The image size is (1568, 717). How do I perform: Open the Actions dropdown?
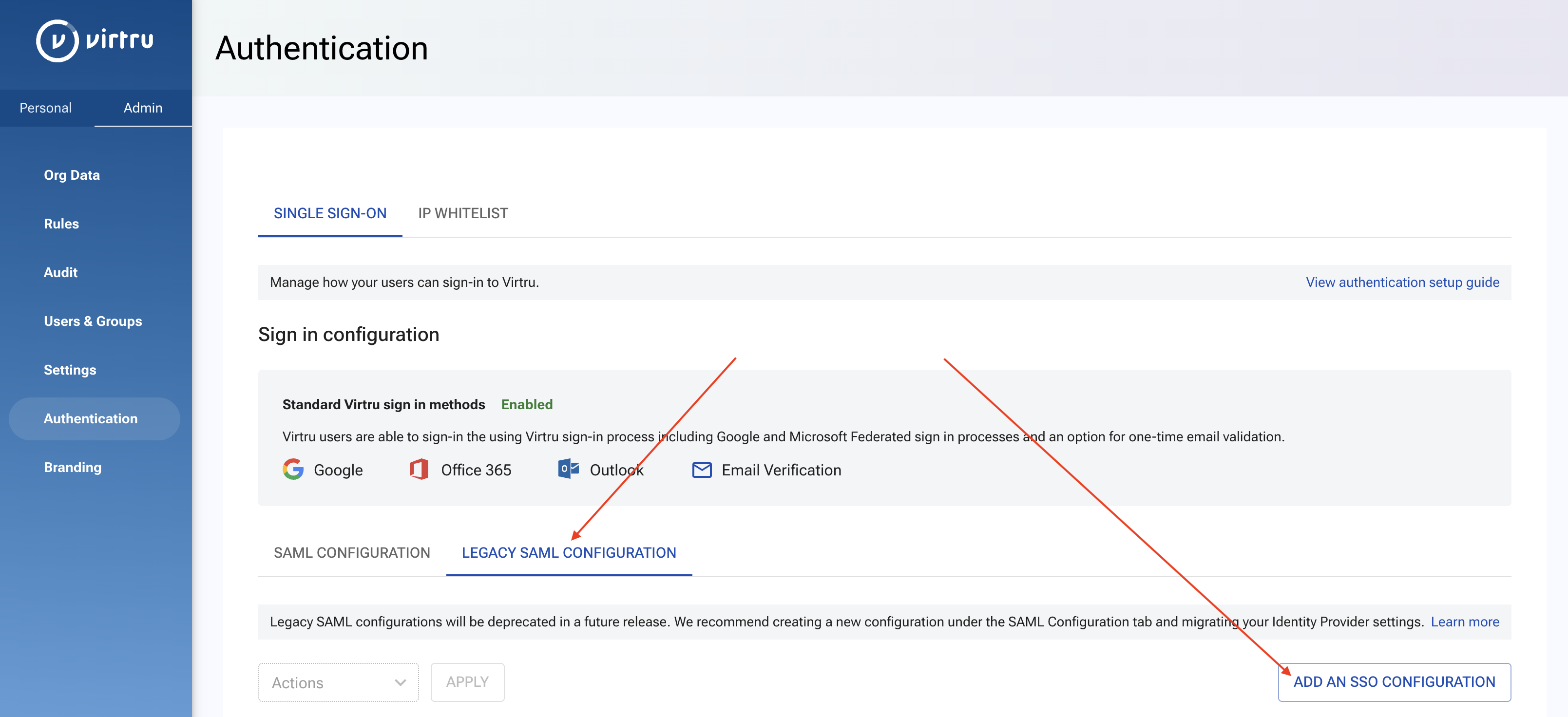(x=339, y=682)
